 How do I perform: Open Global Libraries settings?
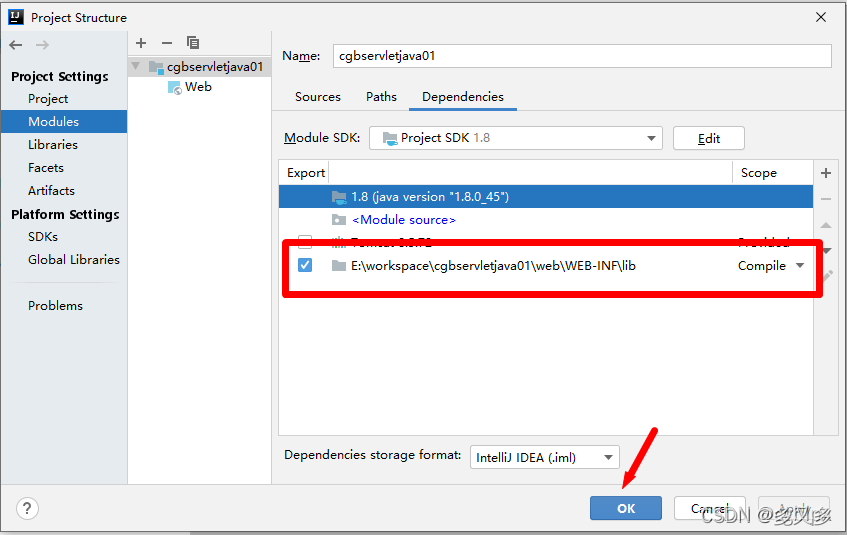tap(74, 260)
